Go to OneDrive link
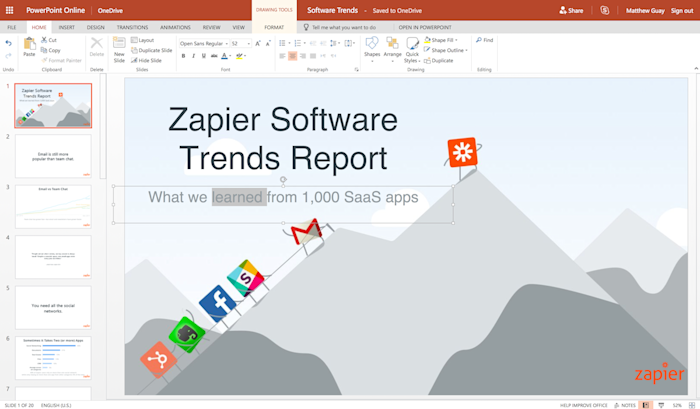The height and width of the screenshot is (409, 700). click(110, 10)
